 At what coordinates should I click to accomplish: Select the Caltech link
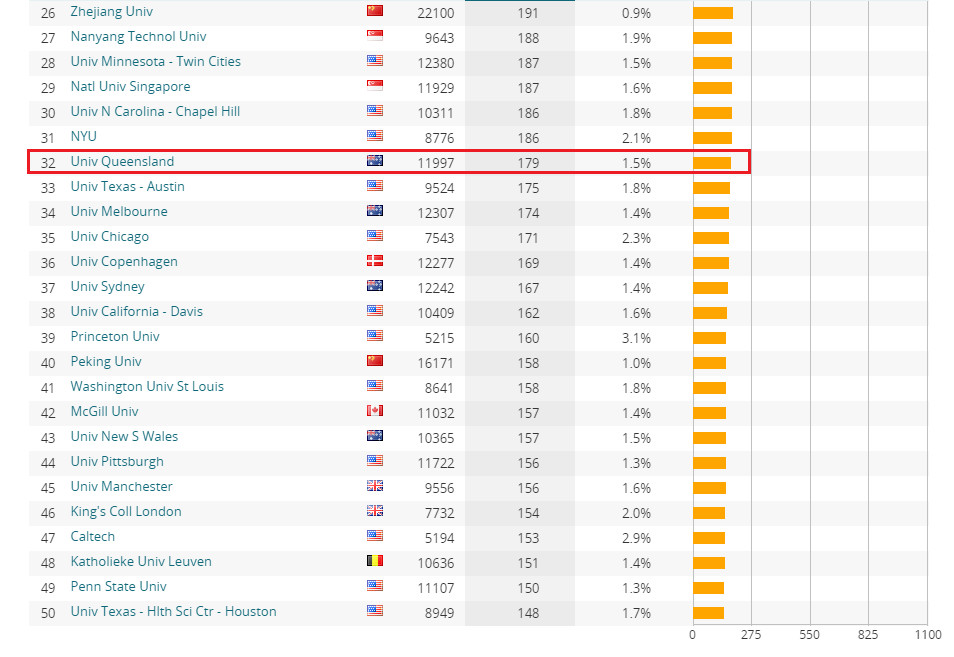[93, 536]
